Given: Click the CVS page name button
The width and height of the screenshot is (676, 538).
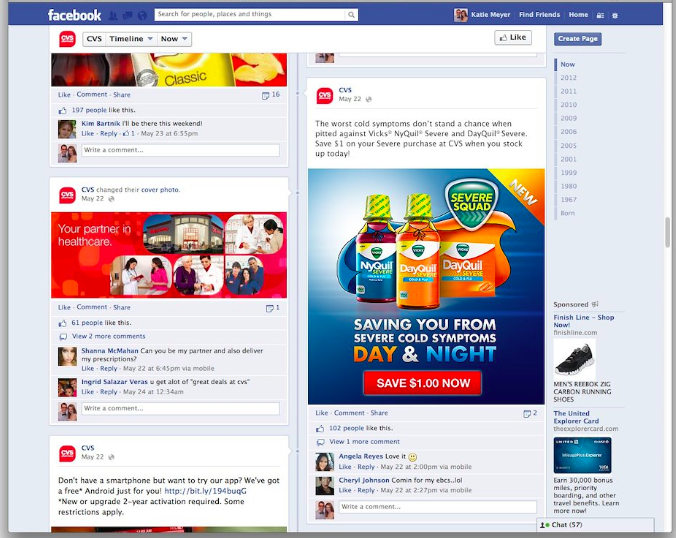Looking at the screenshot, I should point(94,39).
